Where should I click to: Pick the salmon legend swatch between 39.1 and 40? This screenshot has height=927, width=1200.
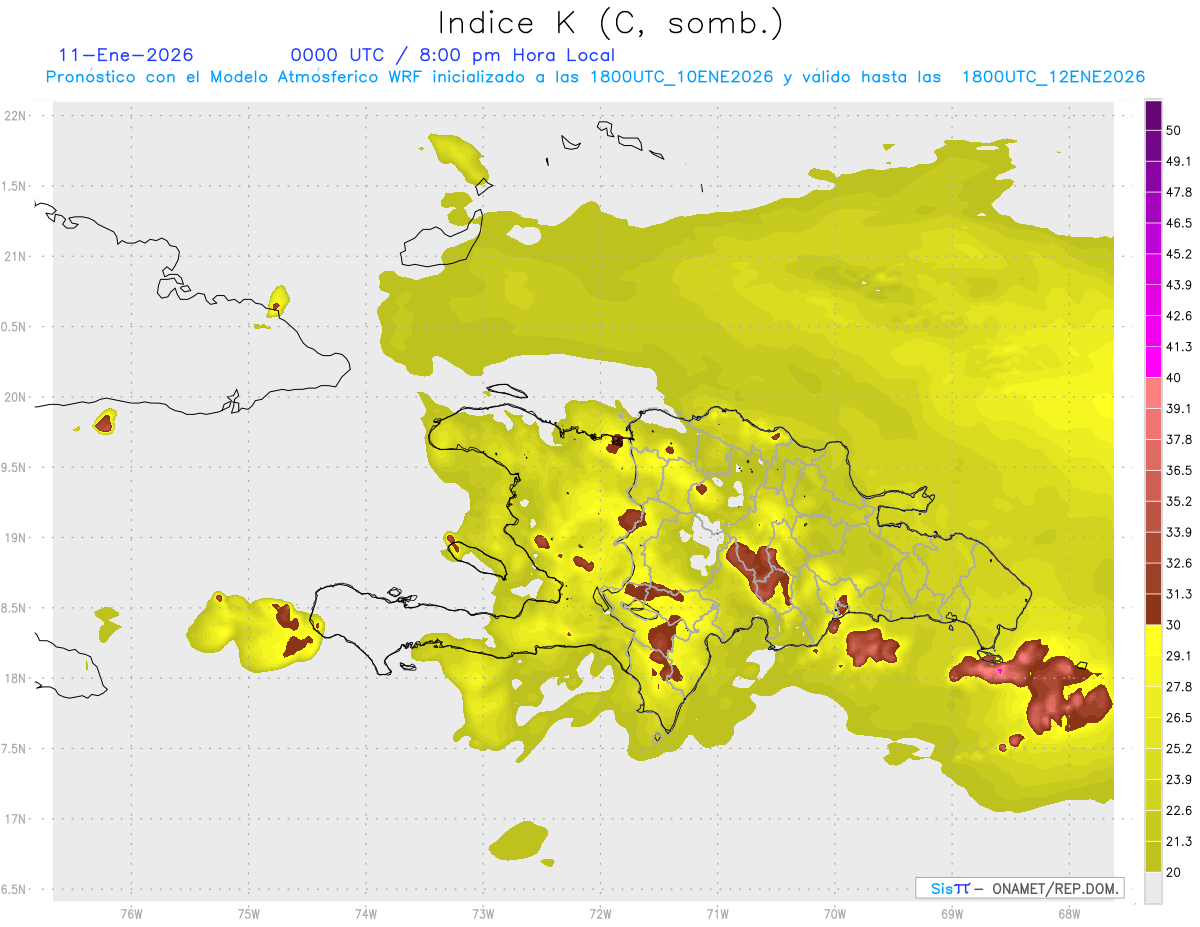point(1153,393)
